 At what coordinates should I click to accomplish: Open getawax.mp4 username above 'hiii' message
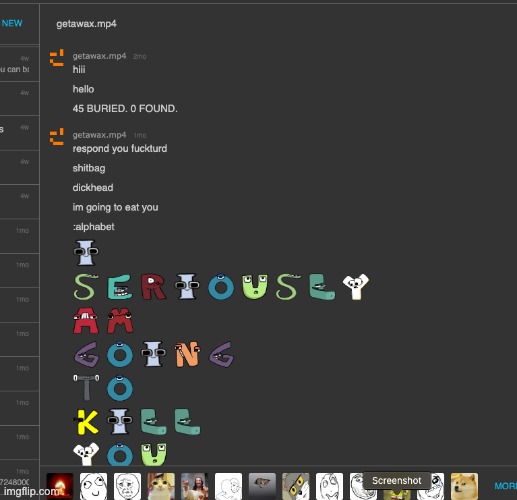tap(99, 56)
